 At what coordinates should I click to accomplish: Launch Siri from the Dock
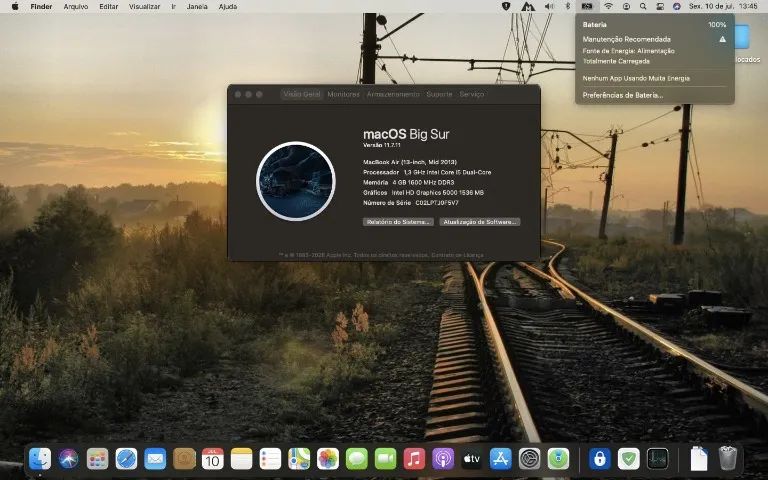(69, 459)
